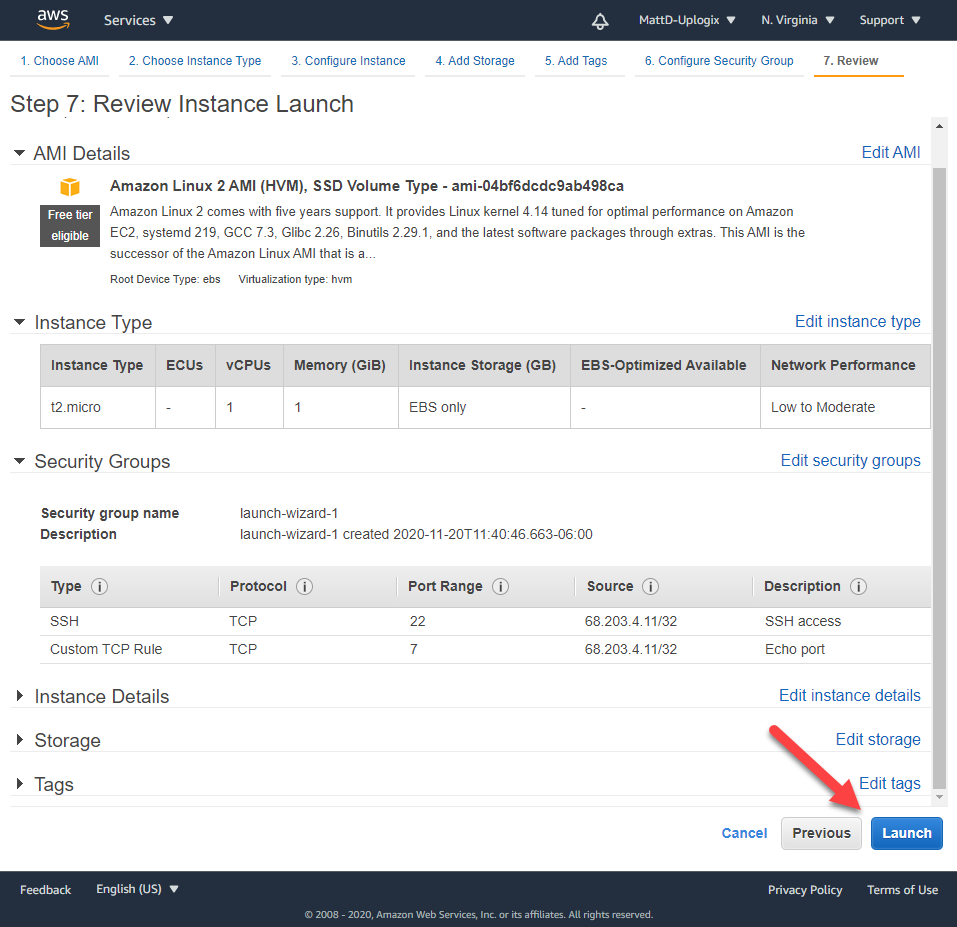Click info icon beside Source column
Image resolution: width=957 pixels, height=927 pixels.
(651, 587)
